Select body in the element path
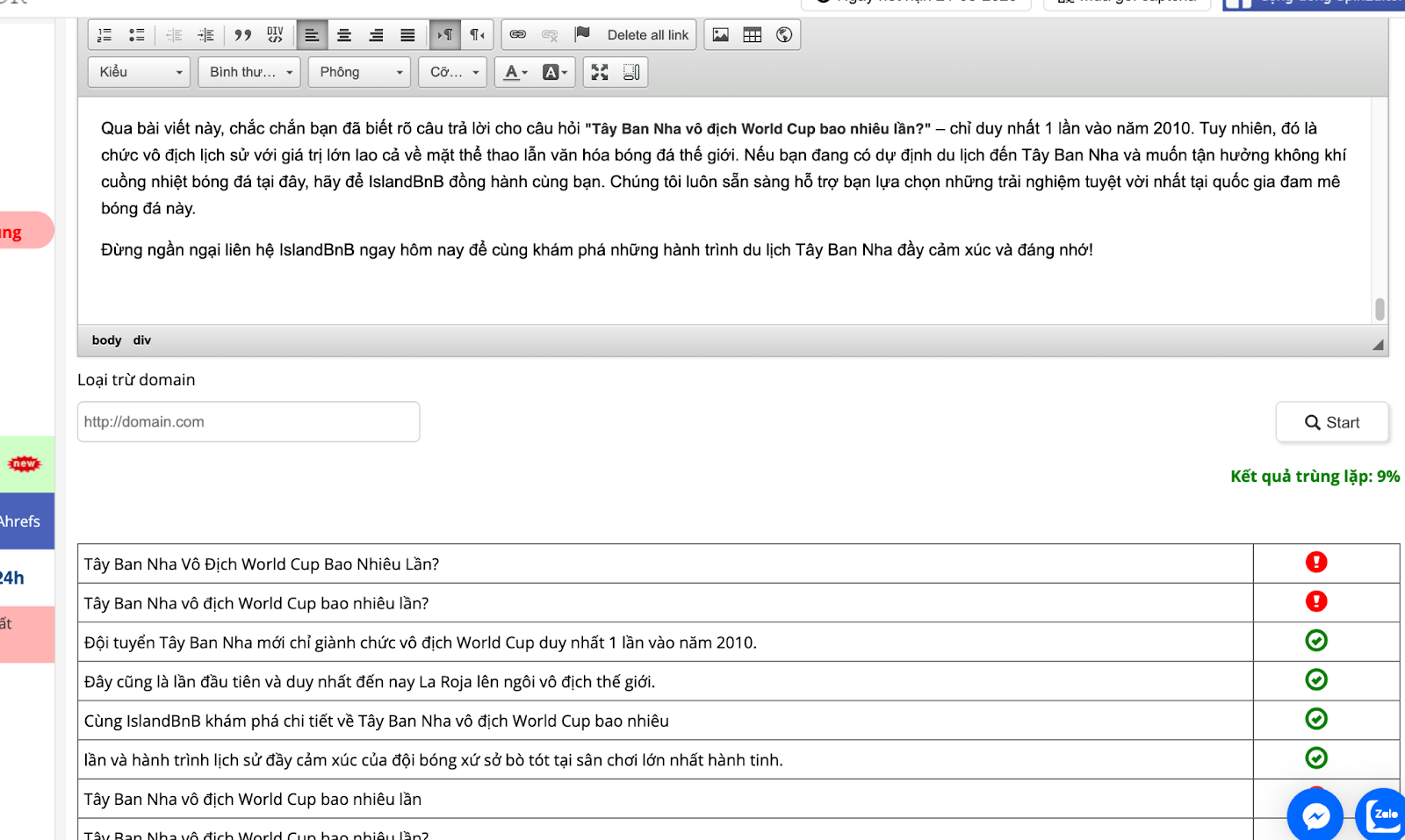1405x840 pixels. 106,341
